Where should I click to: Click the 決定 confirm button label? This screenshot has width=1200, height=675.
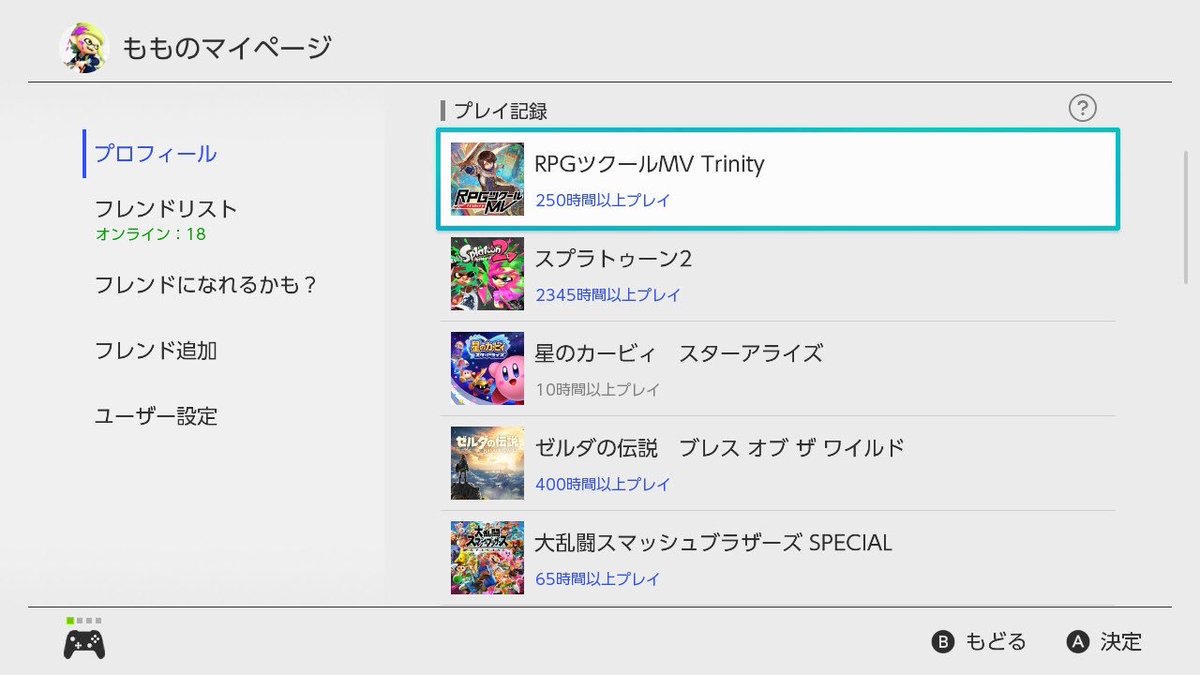tap(1120, 642)
